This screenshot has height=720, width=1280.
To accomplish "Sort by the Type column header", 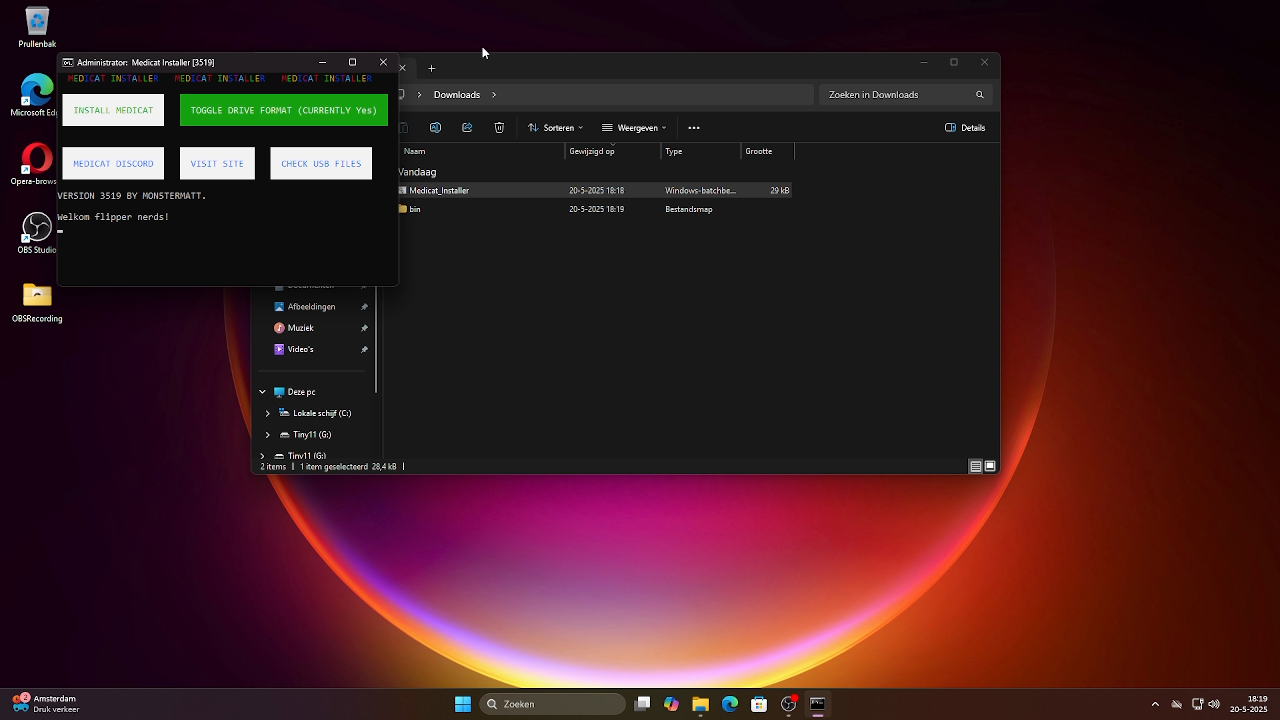I will (x=701, y=151).
